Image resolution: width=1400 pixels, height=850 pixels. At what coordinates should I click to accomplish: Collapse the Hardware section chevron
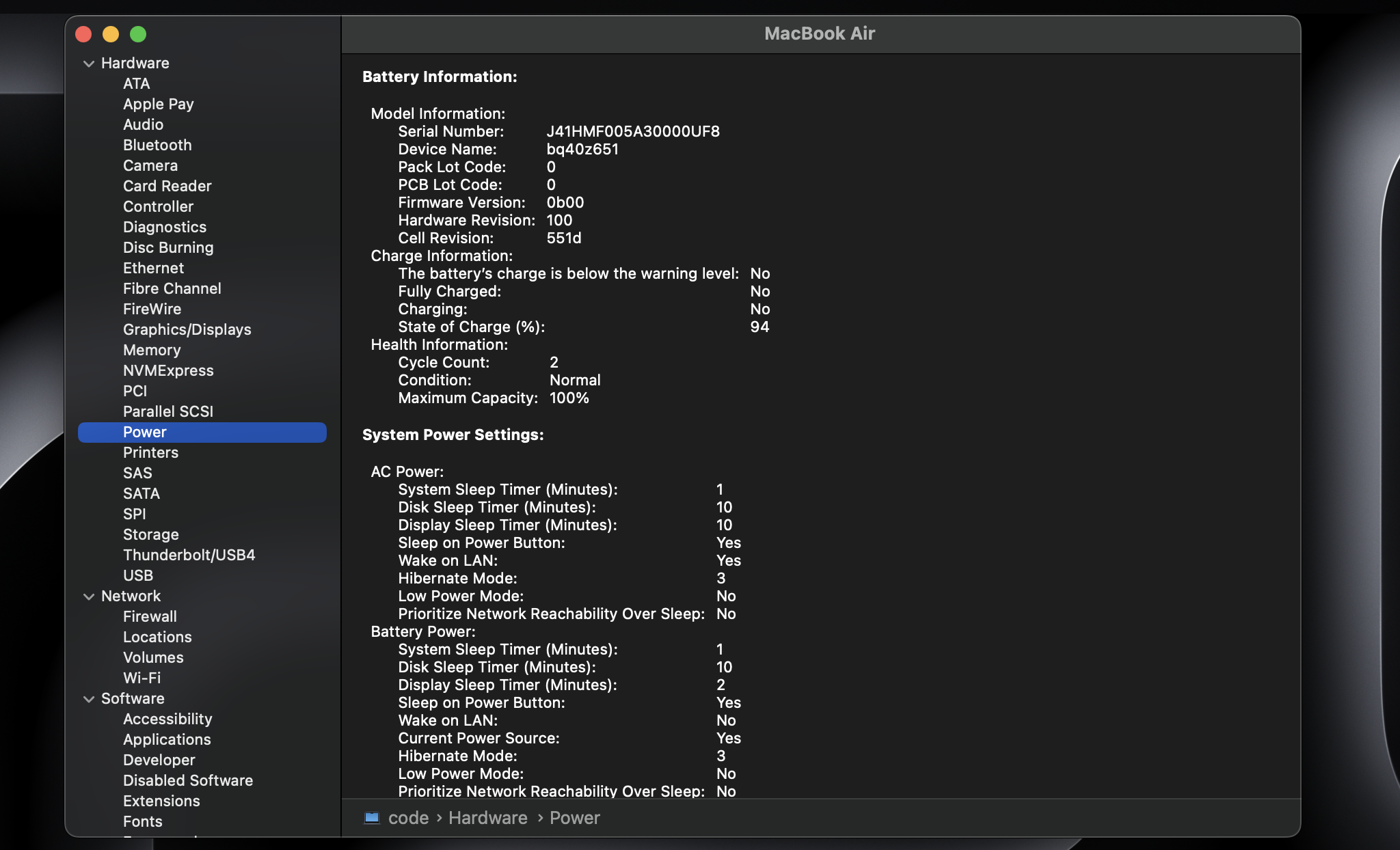click(x=89, y=64)
